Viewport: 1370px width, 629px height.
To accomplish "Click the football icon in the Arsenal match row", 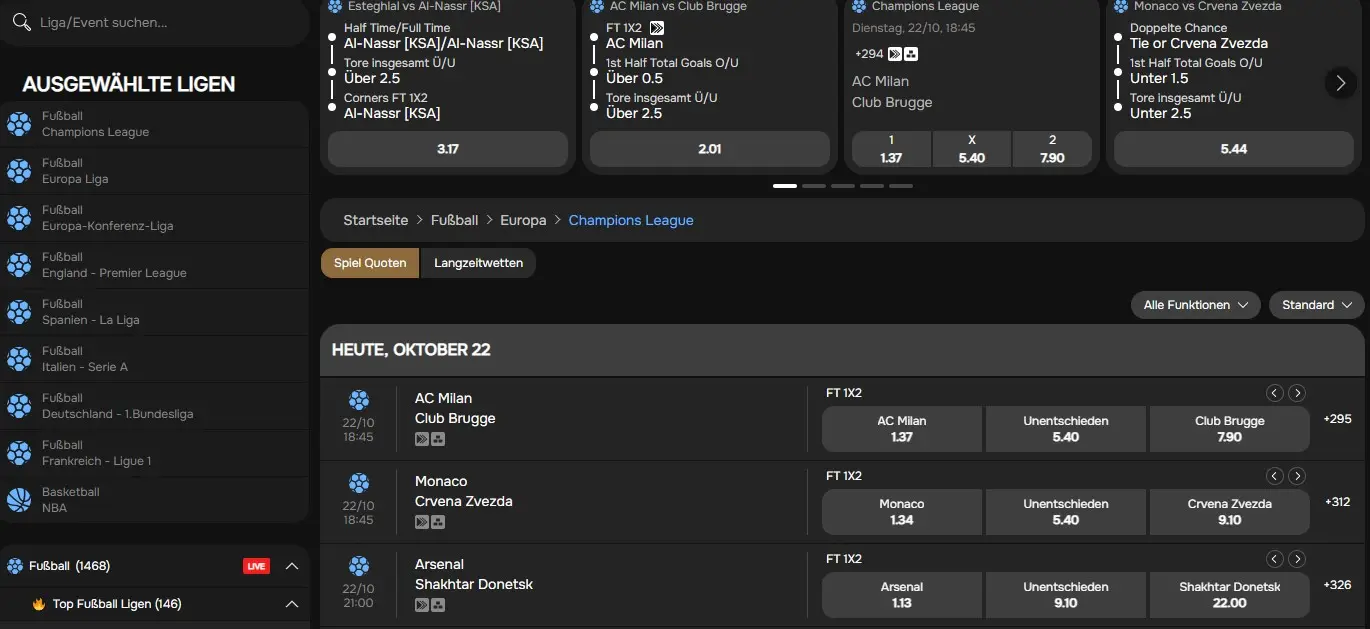I will (359, 566).
